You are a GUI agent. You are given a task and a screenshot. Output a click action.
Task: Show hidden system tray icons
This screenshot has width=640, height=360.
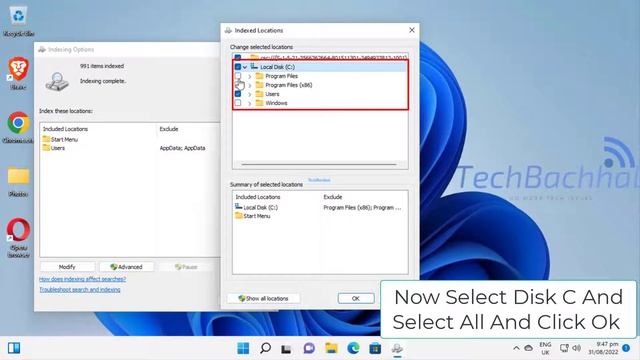click(x=516, y=348)
